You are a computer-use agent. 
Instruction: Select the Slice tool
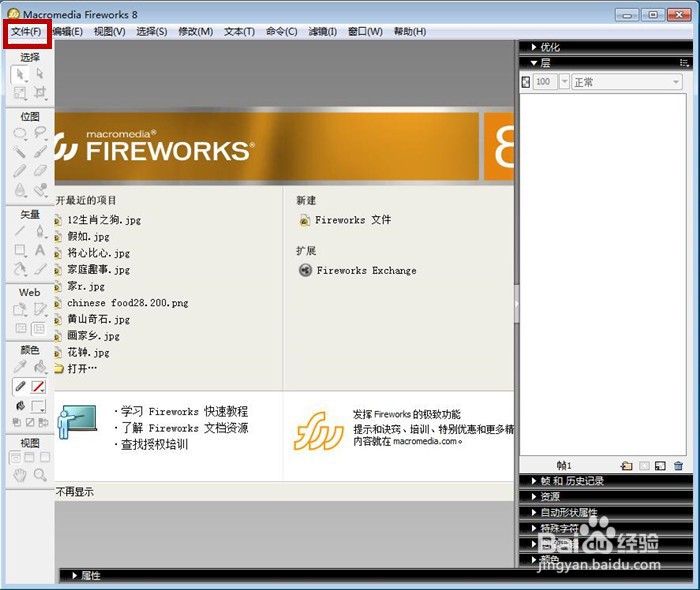(40, 309)
